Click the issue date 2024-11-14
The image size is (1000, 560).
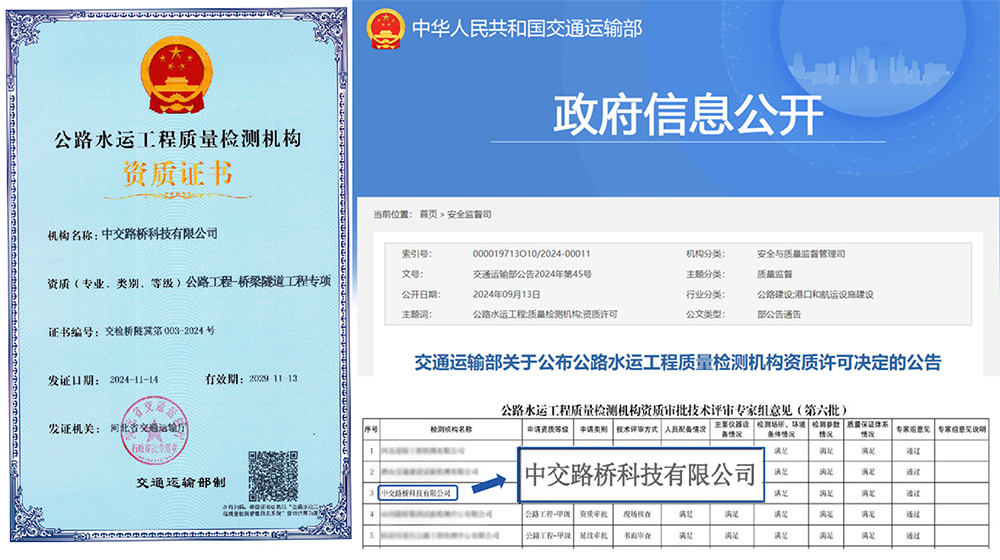tap(134, 379)
